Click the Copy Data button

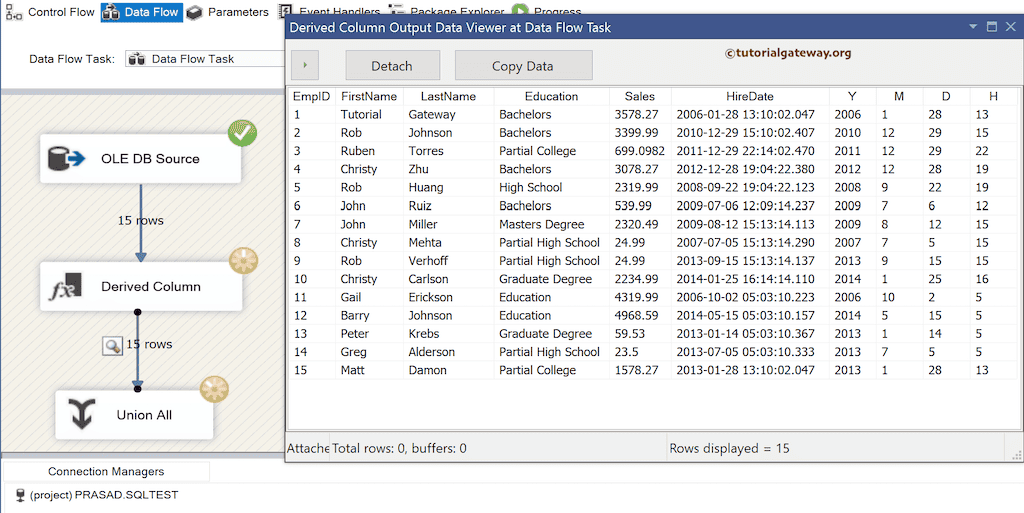pos(523,65)
